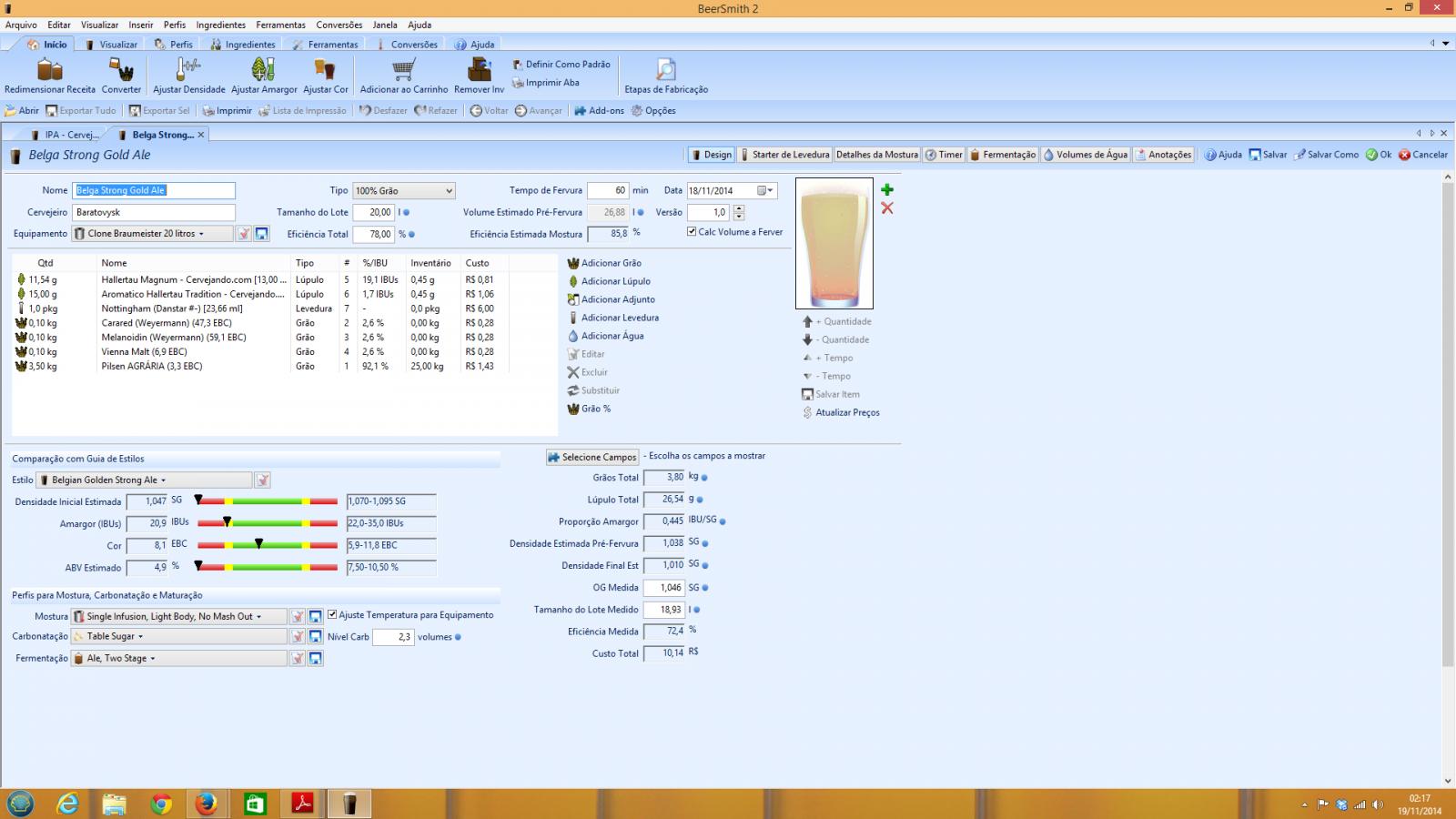Toggle Calc Volume a Ferver checkbox
This screenshot has height=819, width=1456.
click(x=692, y=232)
